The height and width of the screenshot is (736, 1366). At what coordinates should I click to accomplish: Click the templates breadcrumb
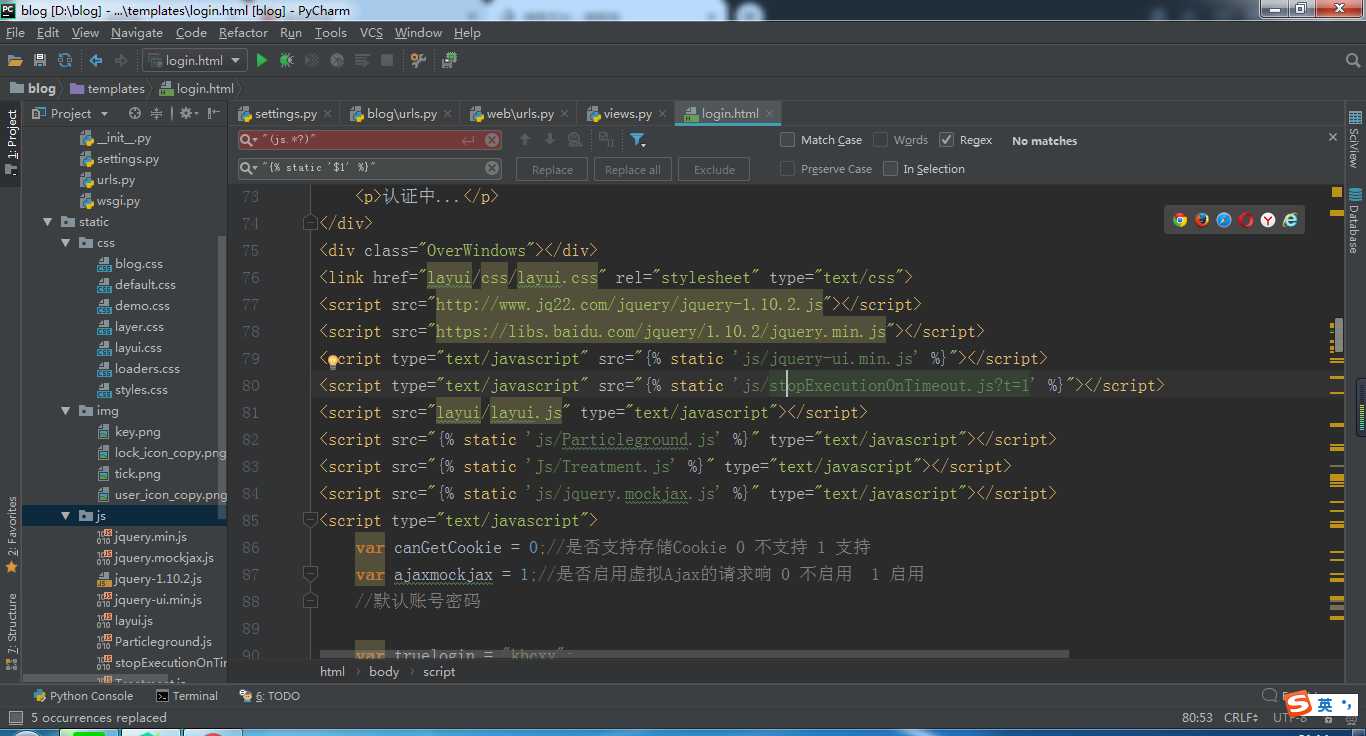coord(107,88)
